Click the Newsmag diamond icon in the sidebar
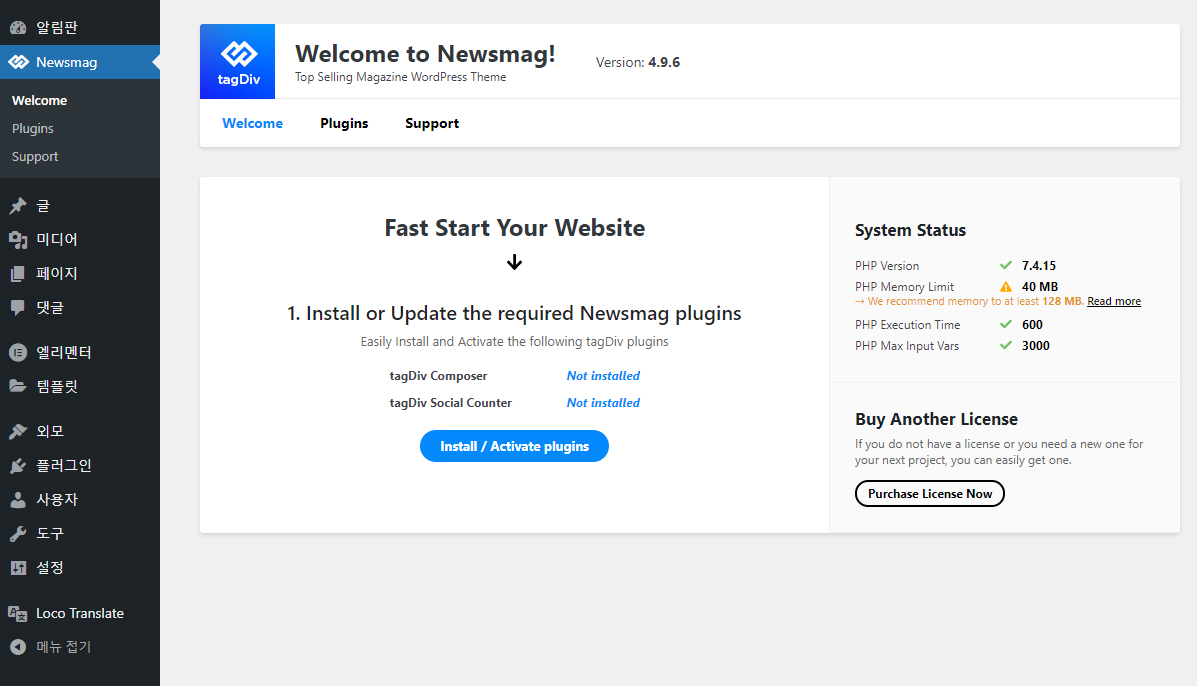This screenshot has width=1197, height=686. [18, 62]
